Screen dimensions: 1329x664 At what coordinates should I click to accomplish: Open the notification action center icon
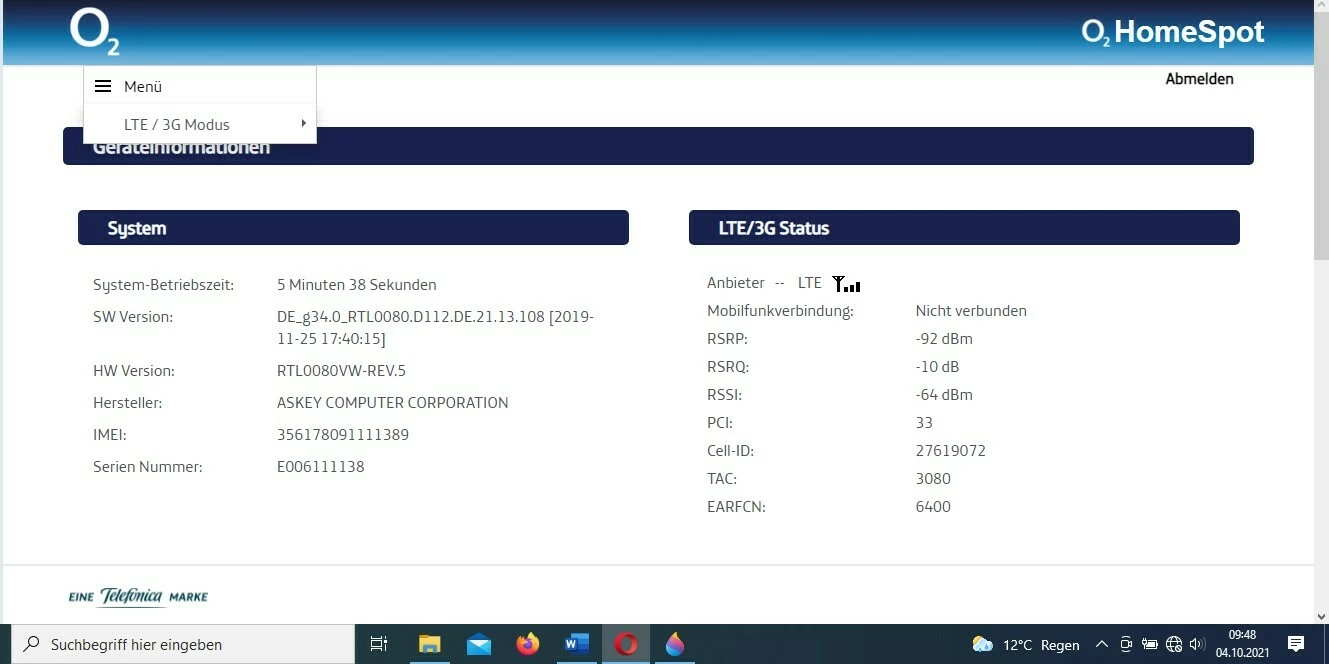[x=1296, y=644]
